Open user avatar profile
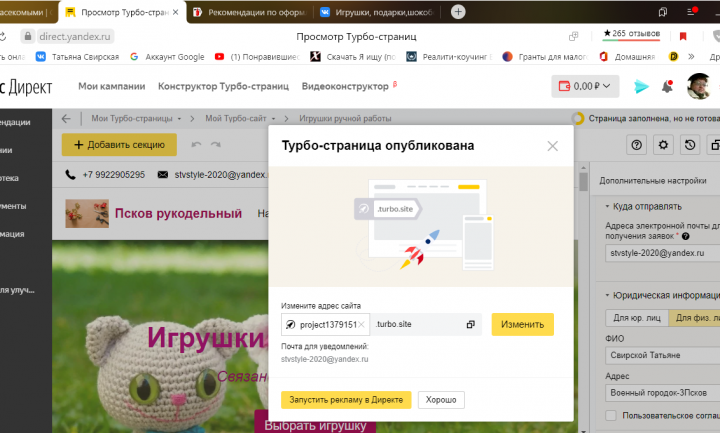The width and height of the screenshot is (720, 433). click(698, 86)
